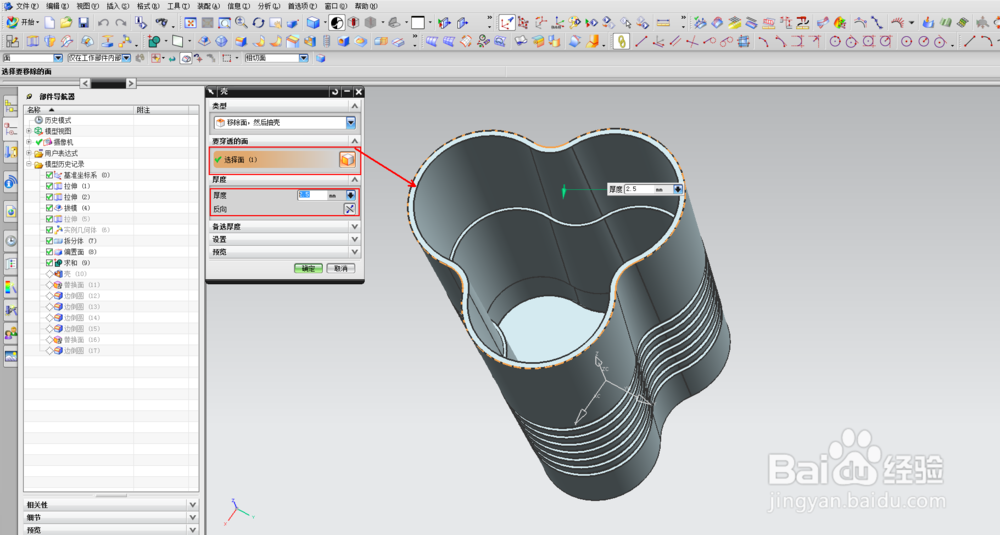Toggle checkbox for 求和 (9)
This screenshot has height=535, width=1000.
tap(49, 263)
